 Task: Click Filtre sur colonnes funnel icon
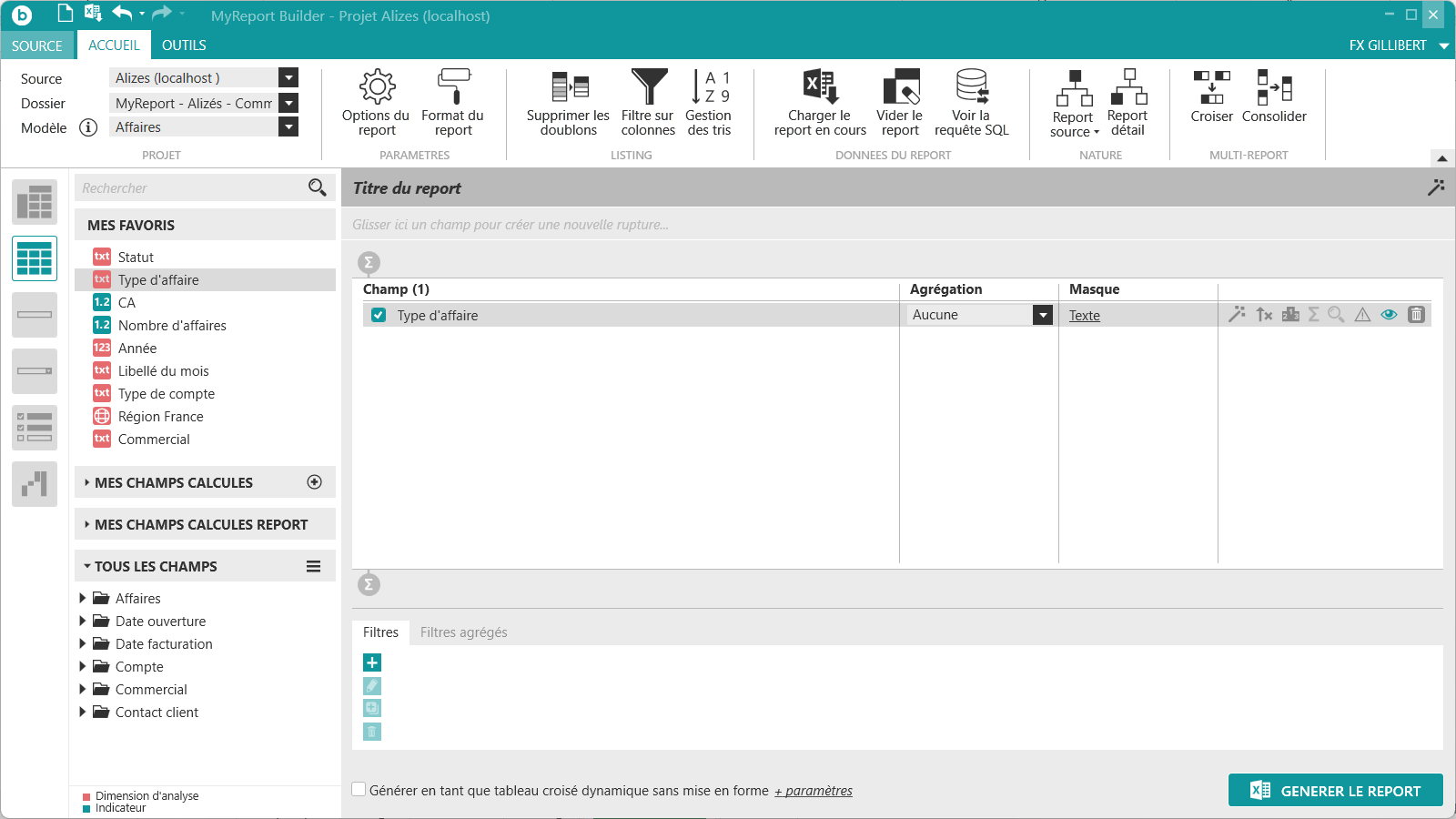(x=649, y=87)
